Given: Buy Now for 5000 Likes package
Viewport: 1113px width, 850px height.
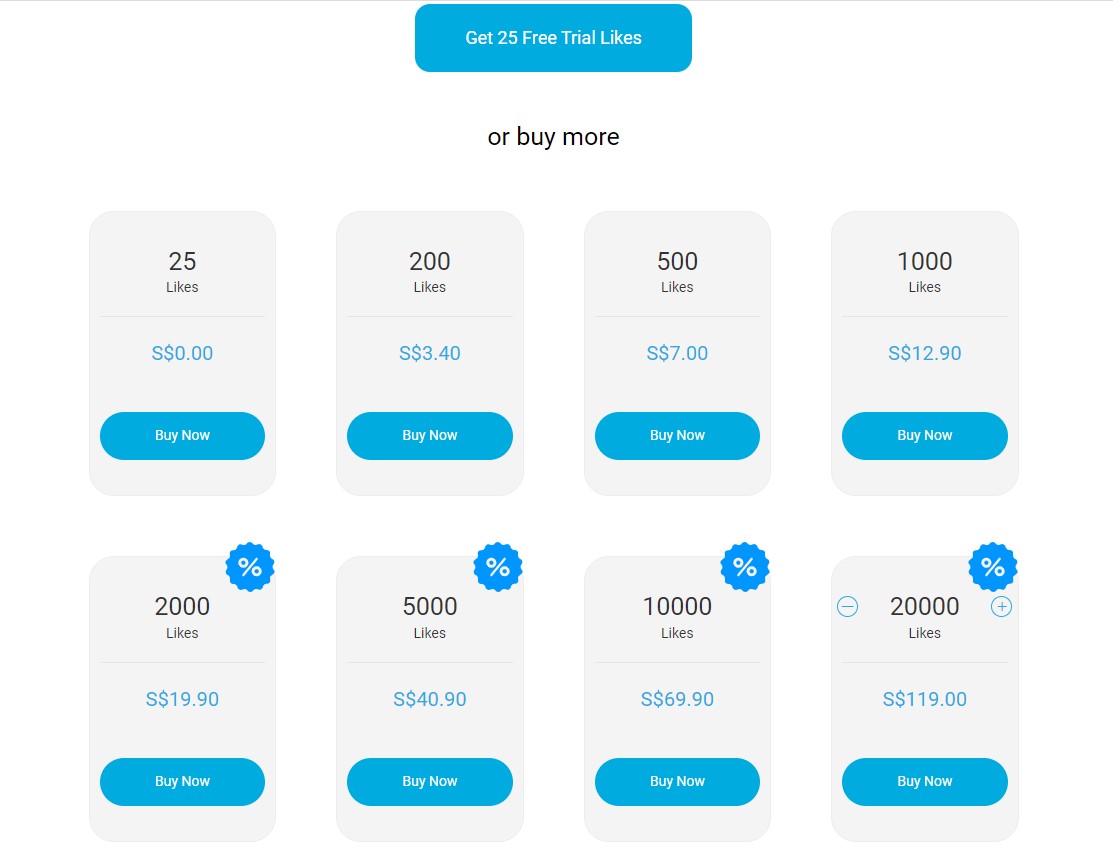Looking at the screenshot, I should (429, 781).
